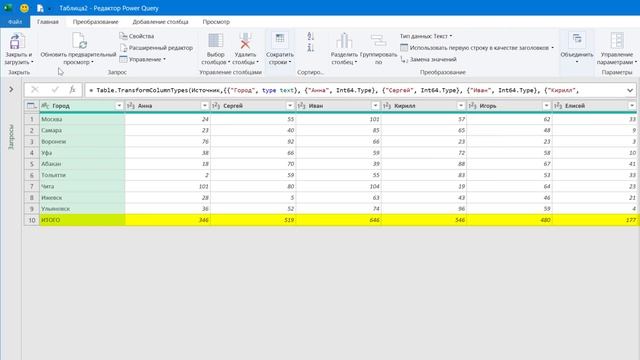Open the Город column filter dropdown

coord(119,106)
